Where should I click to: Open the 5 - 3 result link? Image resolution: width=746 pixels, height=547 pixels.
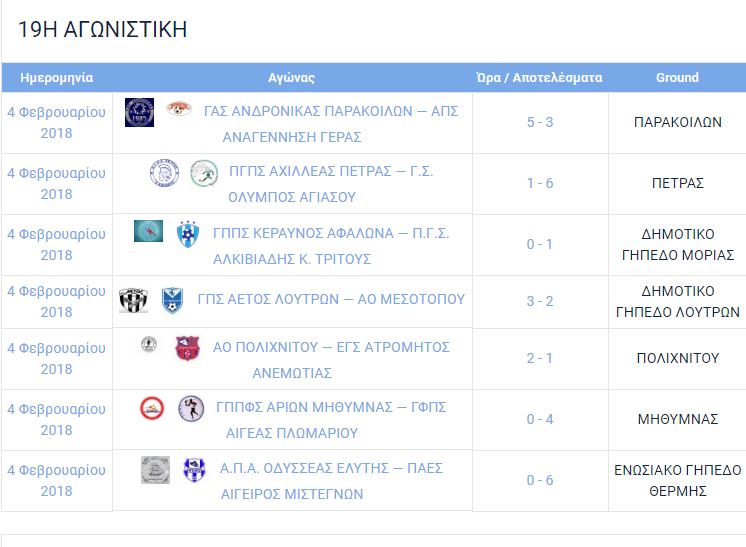540,122
